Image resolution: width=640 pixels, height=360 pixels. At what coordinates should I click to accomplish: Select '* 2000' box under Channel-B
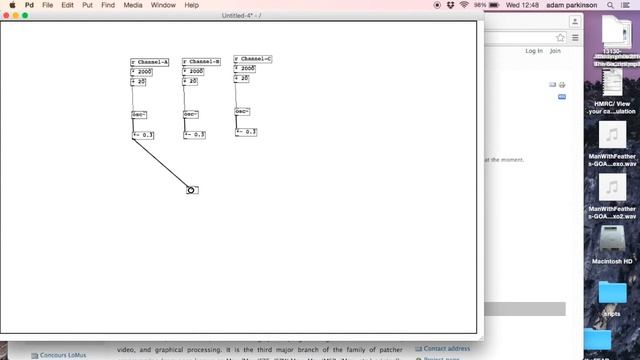tap(193, 71)
